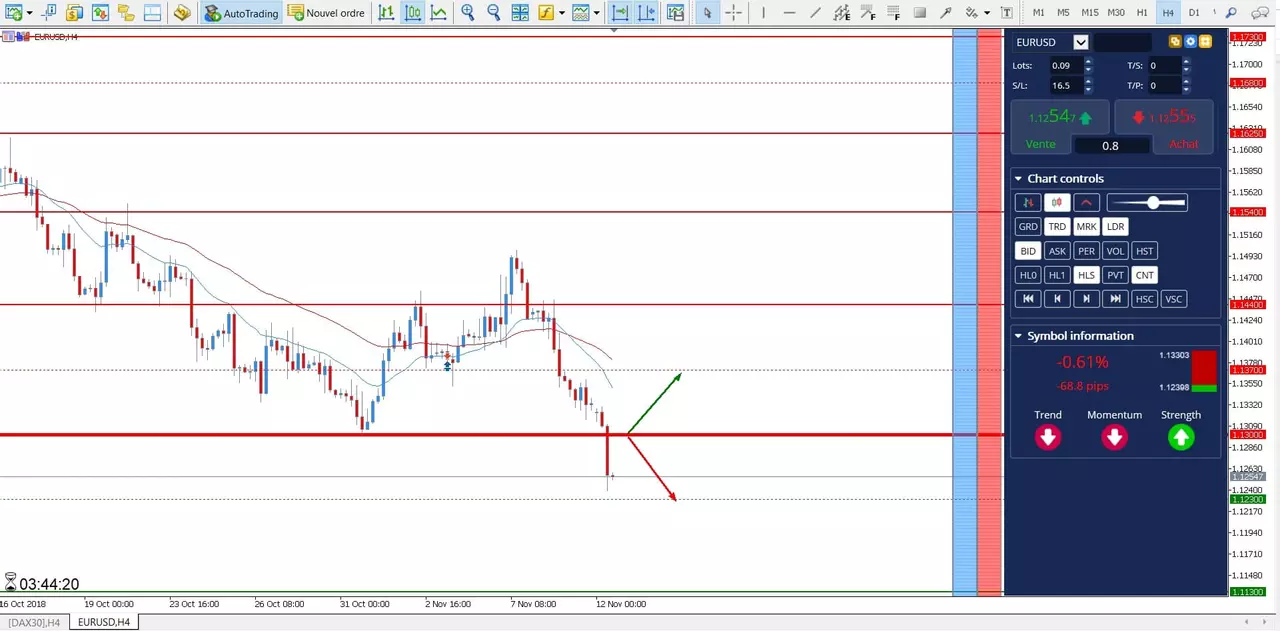This screenshot has width=1280, height=631.
Task: Insert a text label
Action: click(1007, 13)
